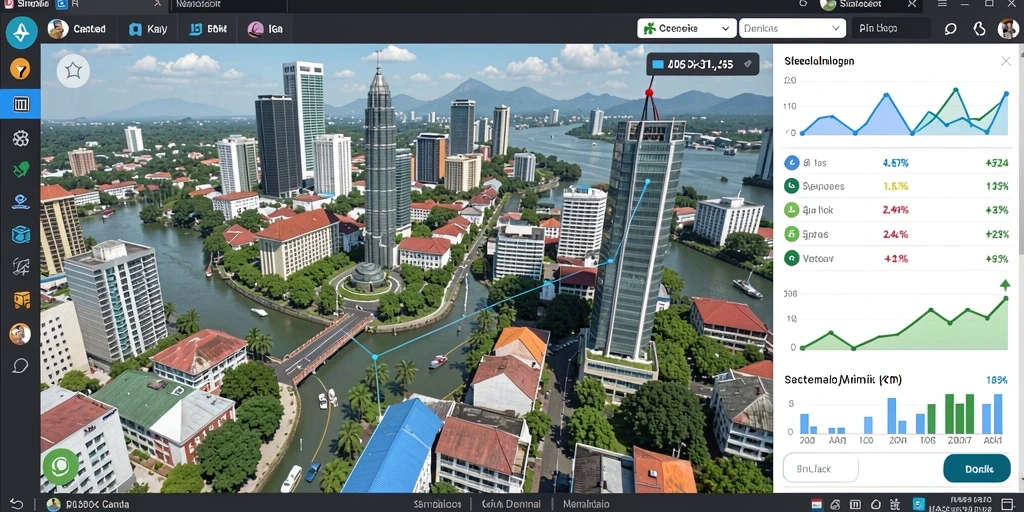This screenshot has height=512, width=1024.
Task: Click the Pin tlegs search field
Action: [x=891, y=28]
